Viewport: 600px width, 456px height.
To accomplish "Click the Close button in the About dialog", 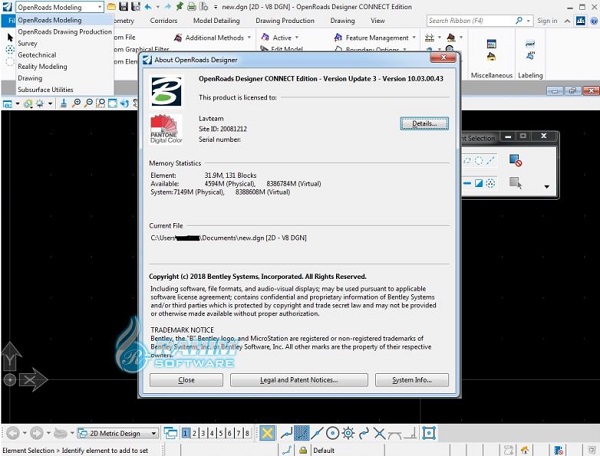I will (186, 380).
